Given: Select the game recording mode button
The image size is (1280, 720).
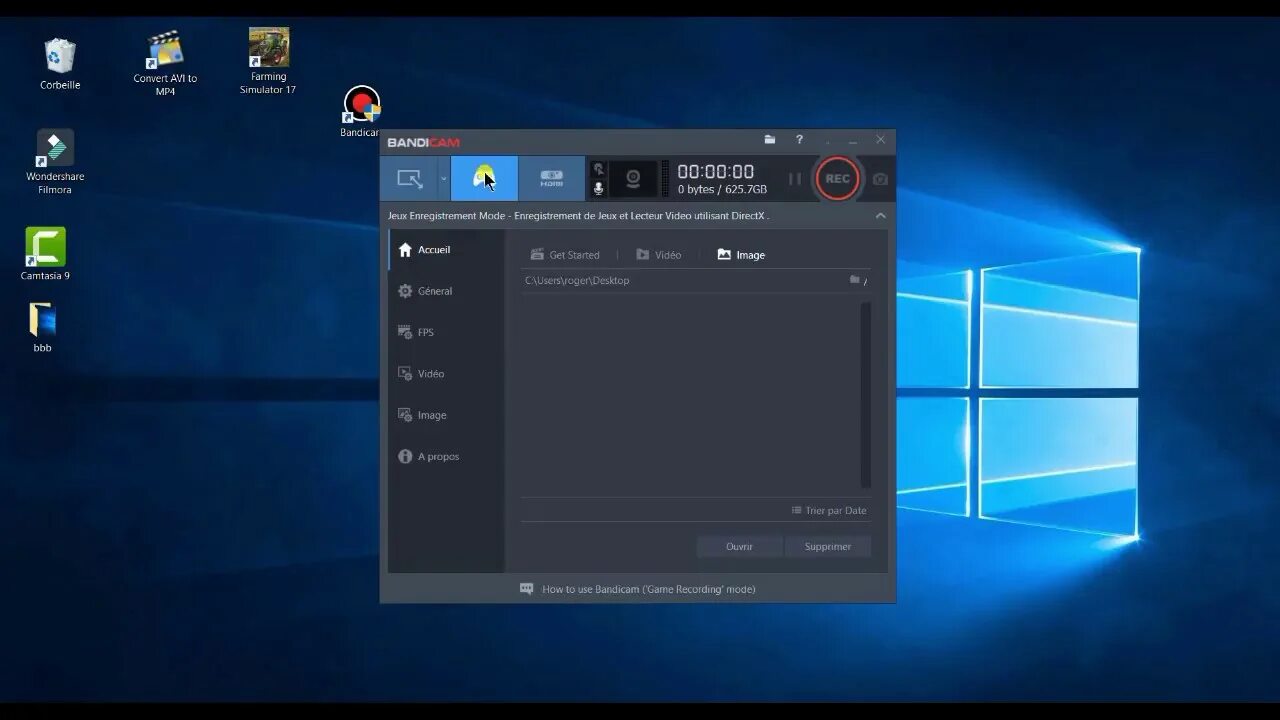Looking at the screenshot, I should [484, 179].
